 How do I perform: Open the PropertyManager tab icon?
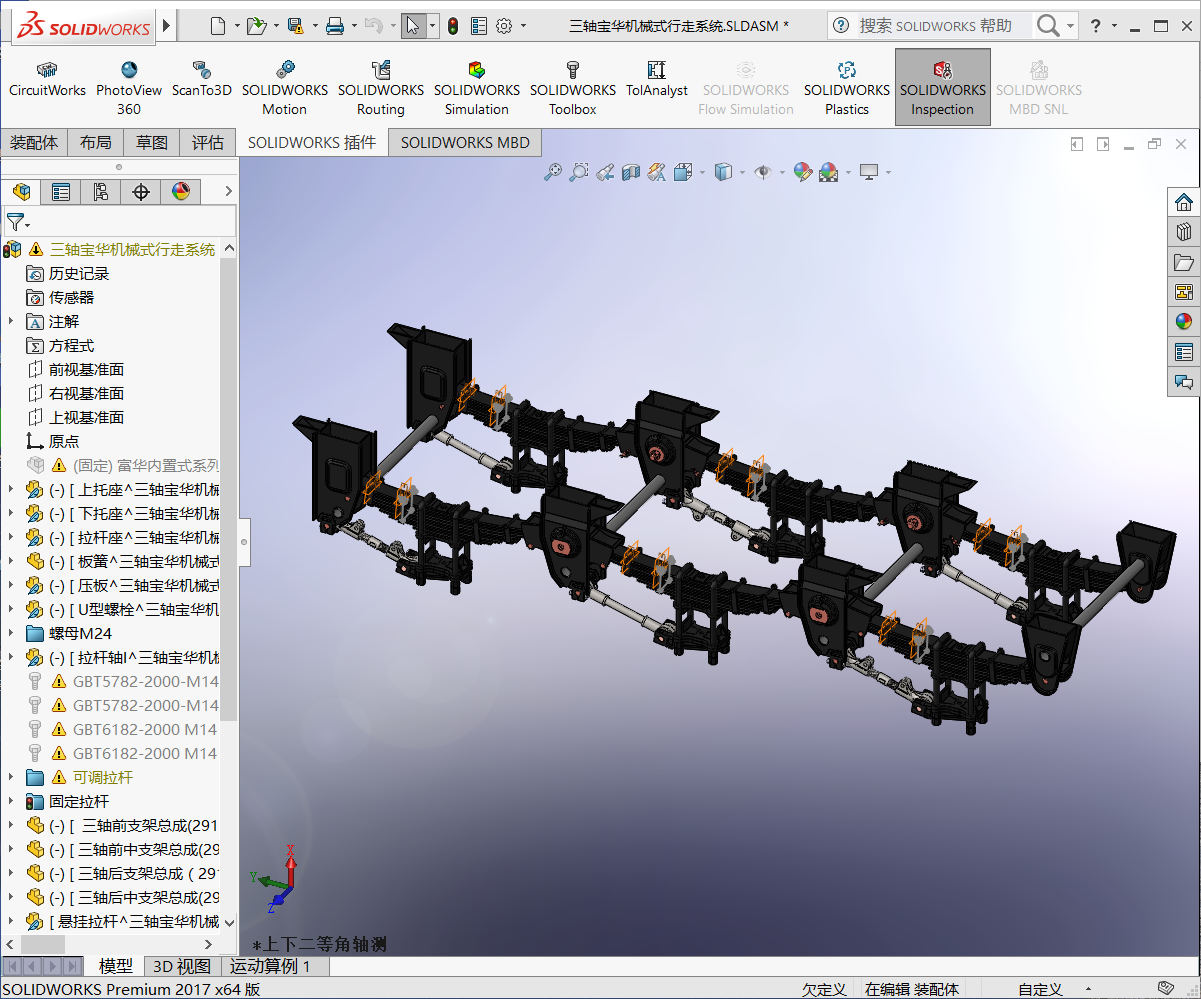click(61, 192)
